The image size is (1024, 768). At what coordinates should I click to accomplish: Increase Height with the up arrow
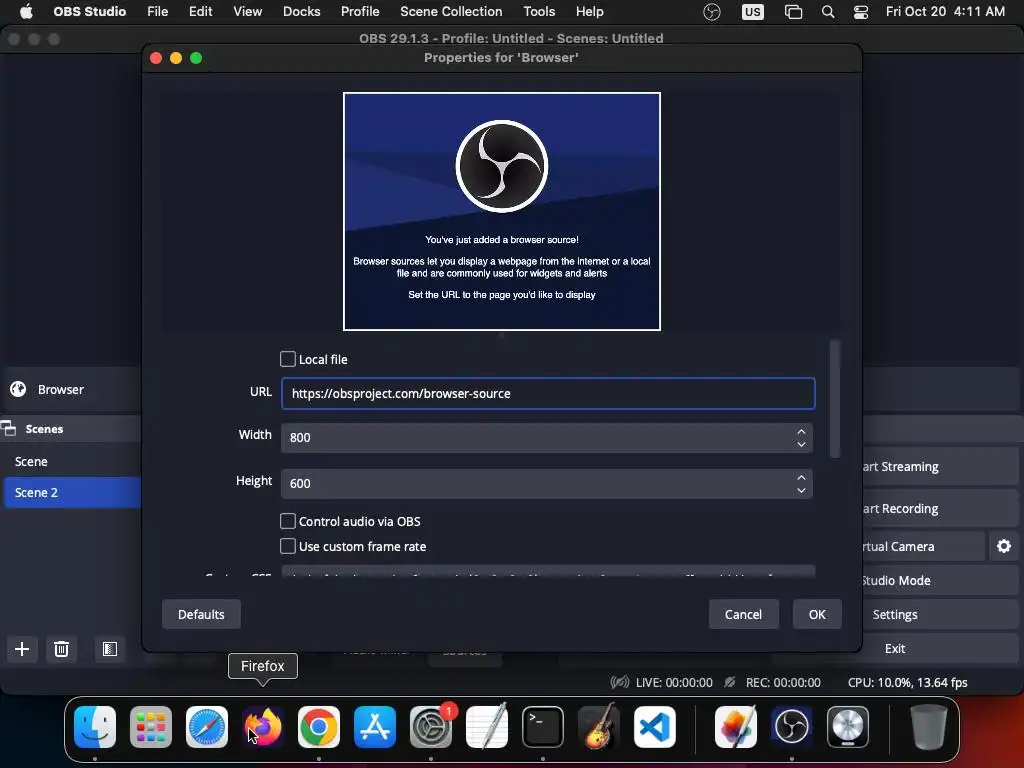pos(801,477)
